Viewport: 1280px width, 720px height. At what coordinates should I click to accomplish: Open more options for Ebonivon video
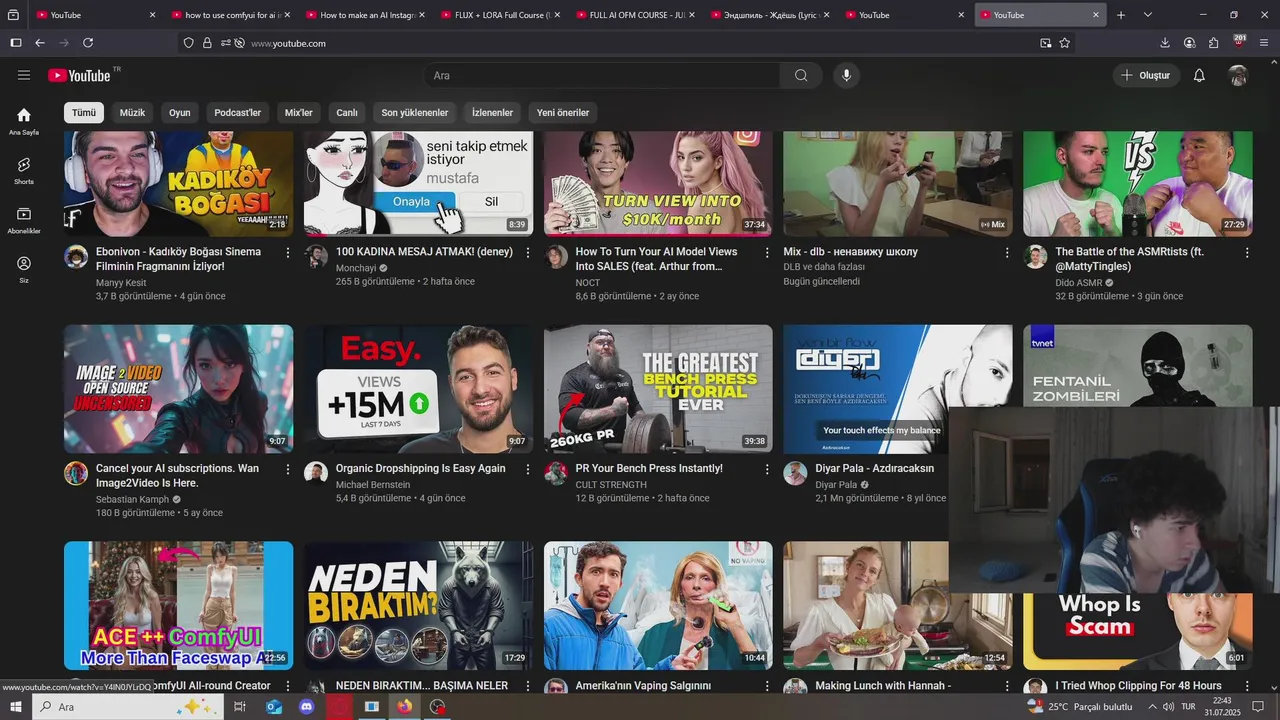288,253
